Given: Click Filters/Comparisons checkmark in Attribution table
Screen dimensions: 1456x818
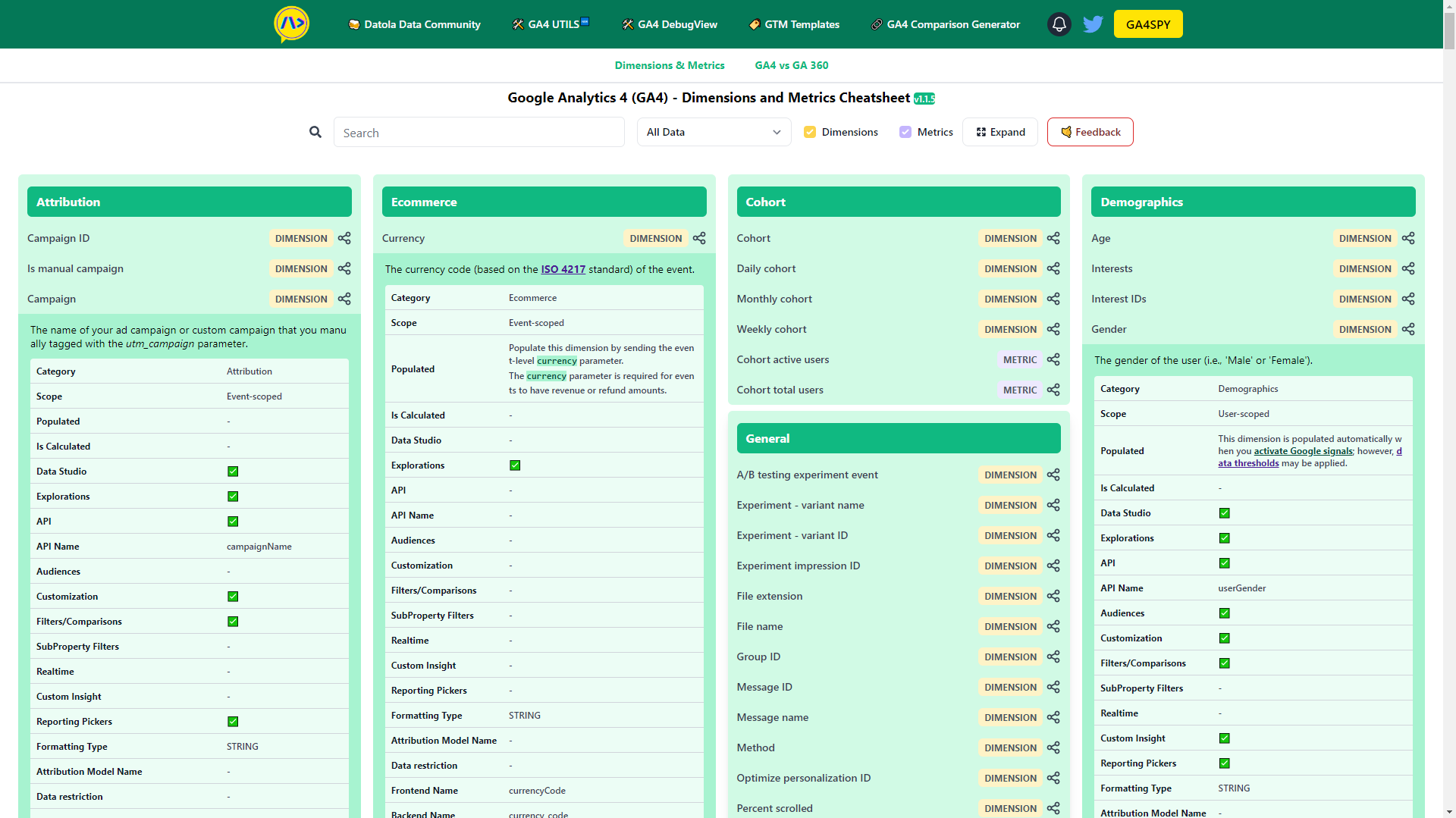Looking at the screenshot, I should click(233, 622).
